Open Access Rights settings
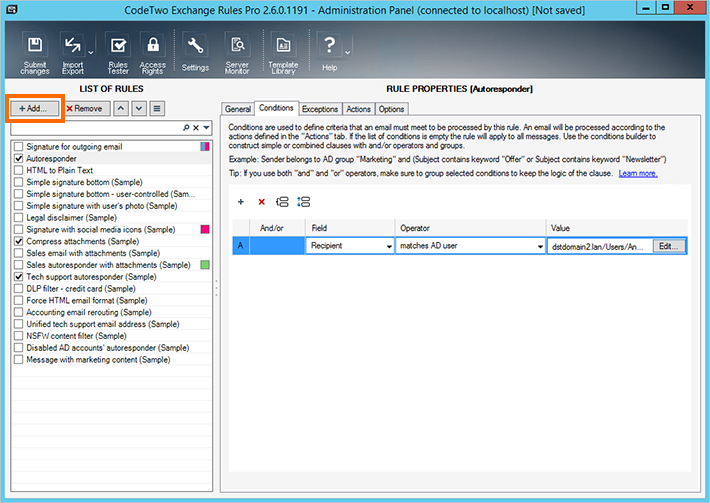Image resolution: width=710 pixels, height=503 pixels. coord(153,54)
